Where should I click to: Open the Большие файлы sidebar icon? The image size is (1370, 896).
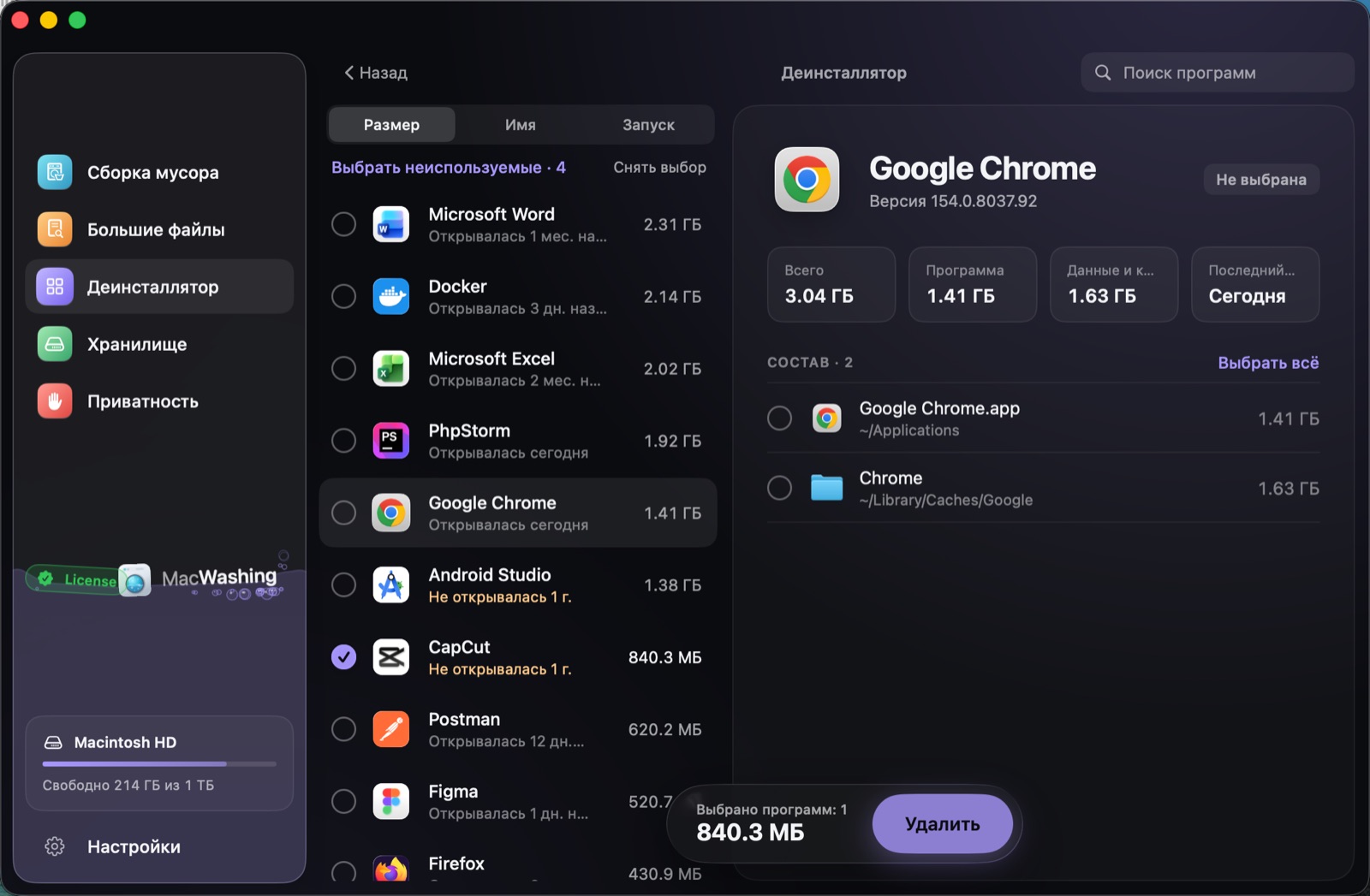pos(55,229)
